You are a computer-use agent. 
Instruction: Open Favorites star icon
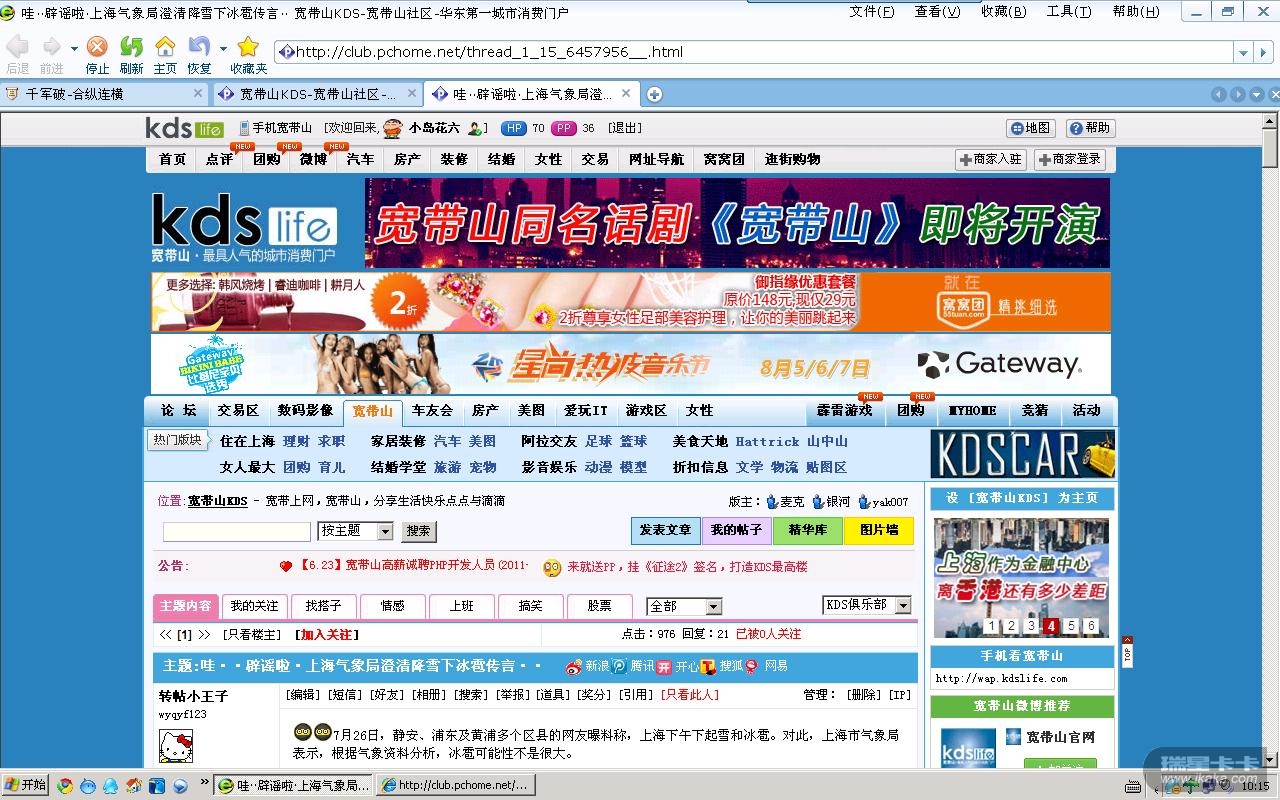coord(248,47)
